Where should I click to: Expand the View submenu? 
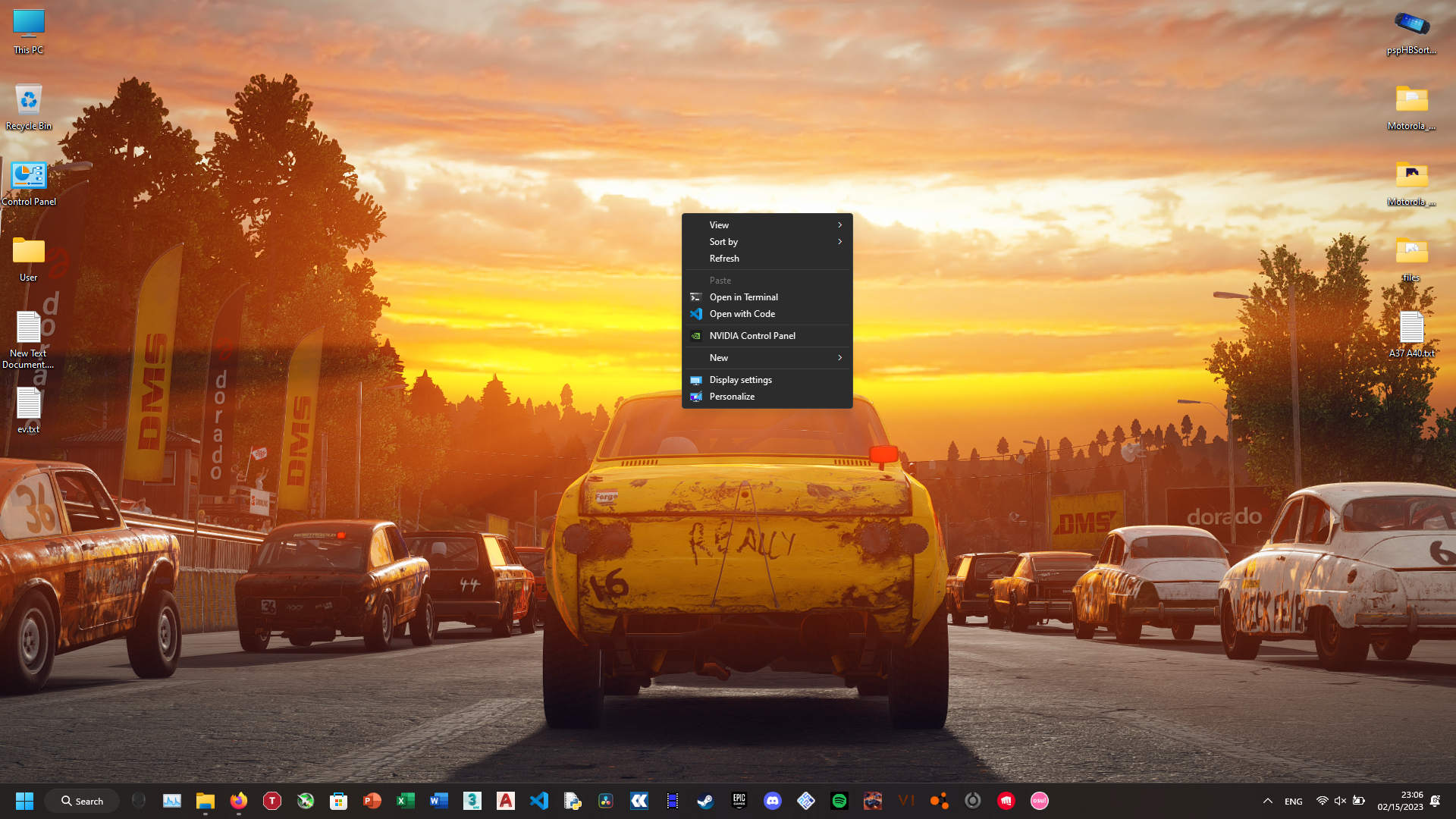767,225
